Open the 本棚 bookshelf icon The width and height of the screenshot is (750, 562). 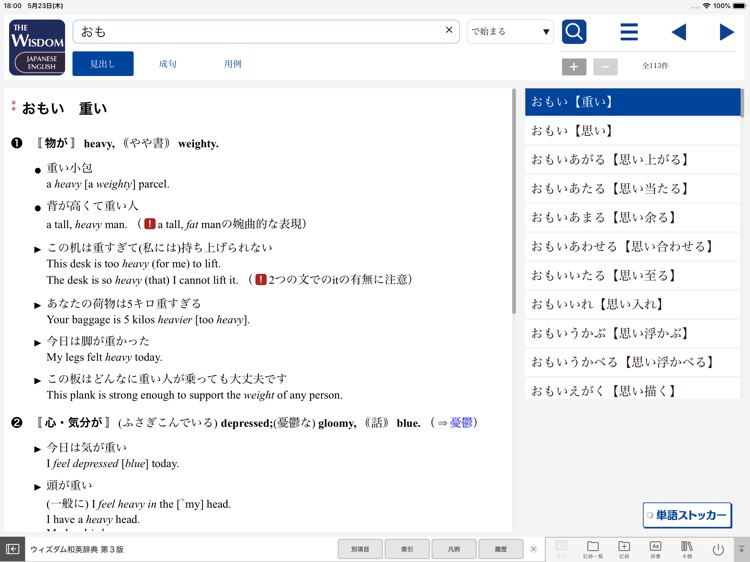(687, 549)
